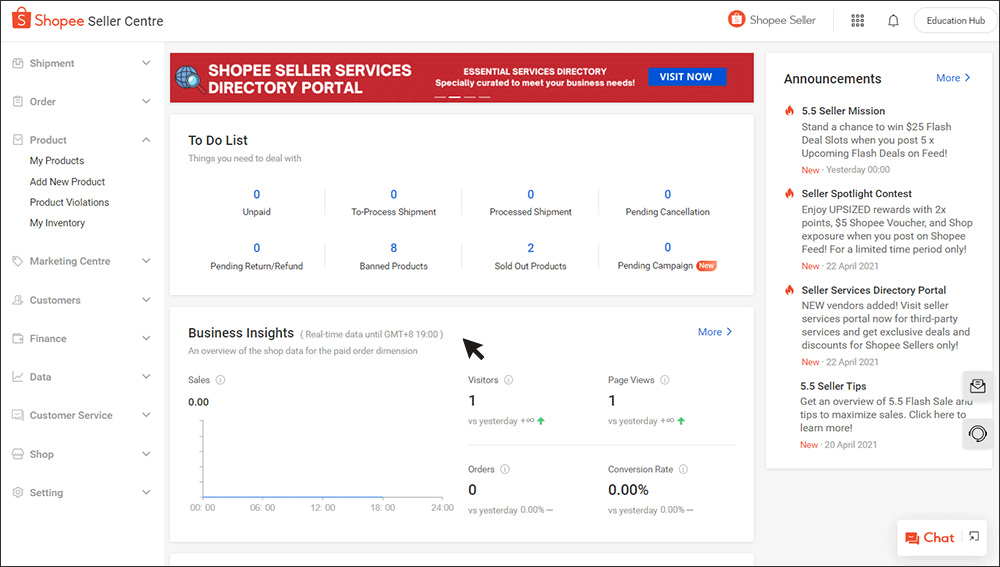
Task: Click the Sales info icon
Action: (x=220, y=379)
